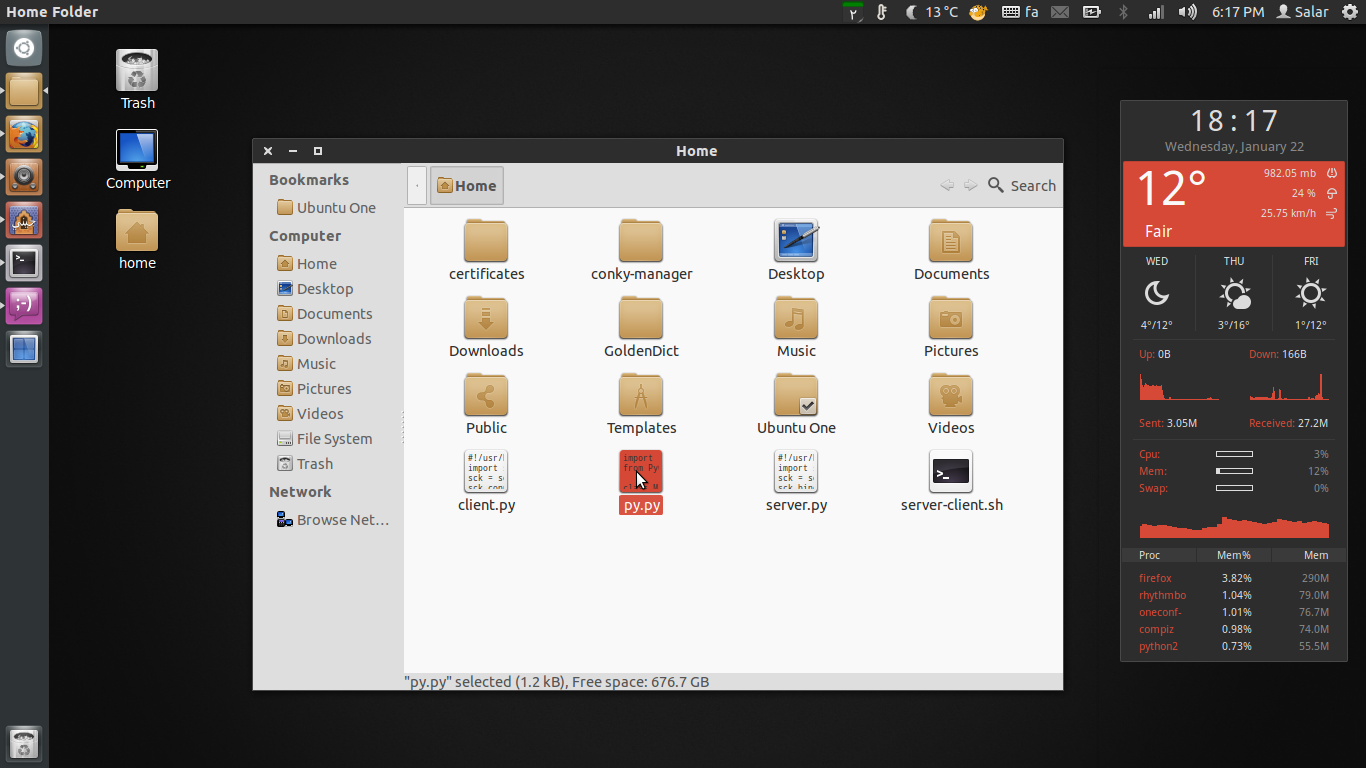Open the Templates folder icon
The height and width of the screenshot is (768, 1366).
pyautogui.click(x=641, y=396)
